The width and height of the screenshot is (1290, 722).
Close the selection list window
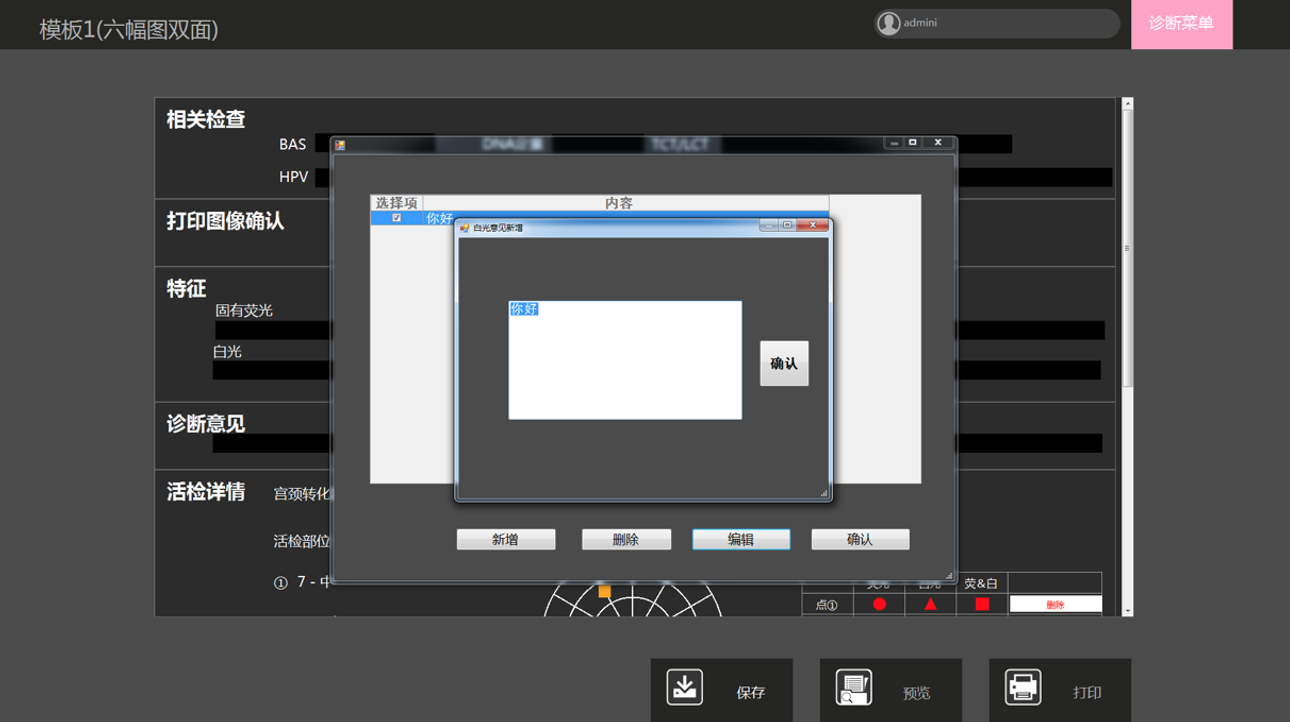pyautogui.click(x=938, y=143)
